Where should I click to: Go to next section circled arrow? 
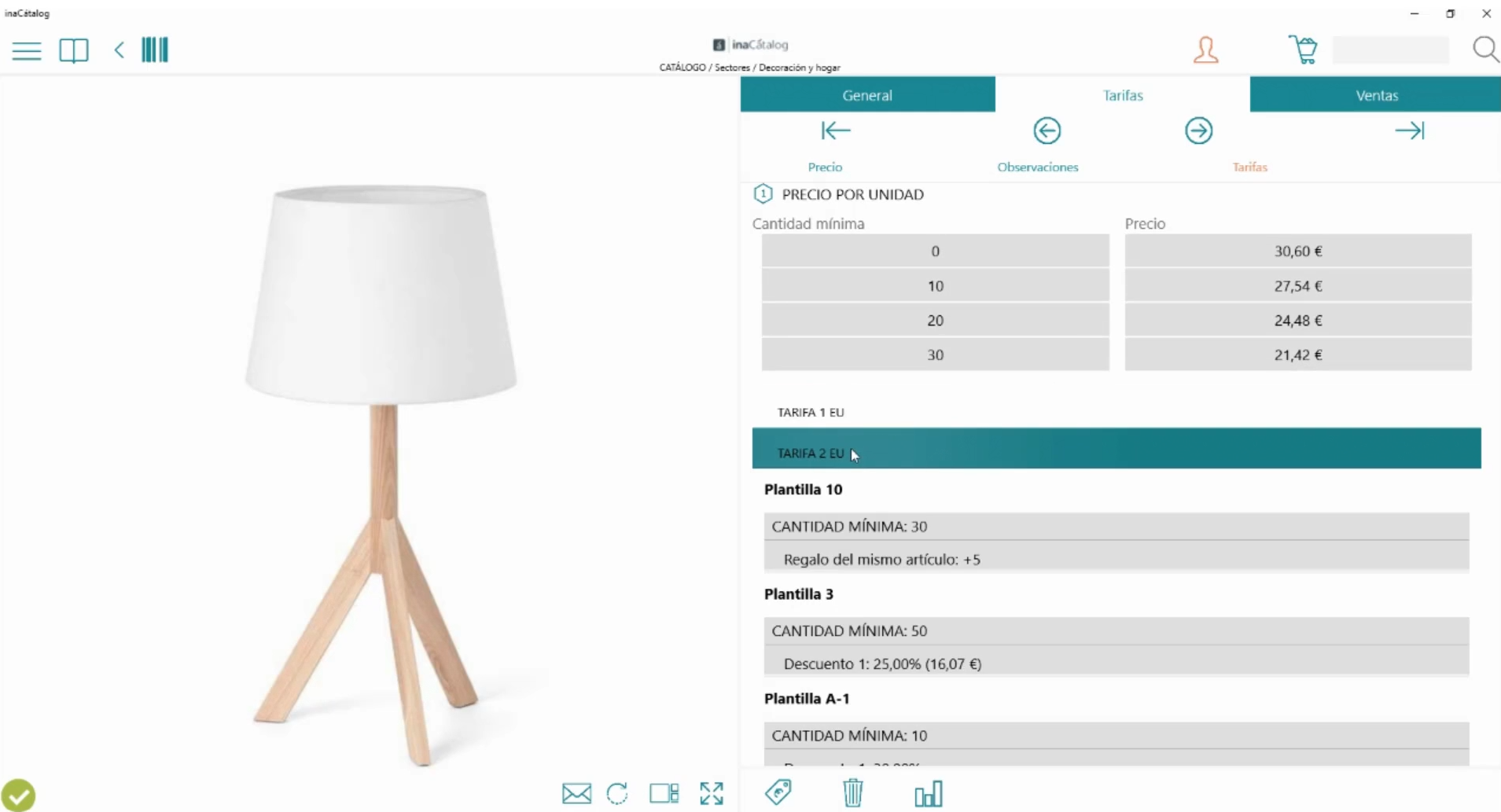(x=1199, y=130)
